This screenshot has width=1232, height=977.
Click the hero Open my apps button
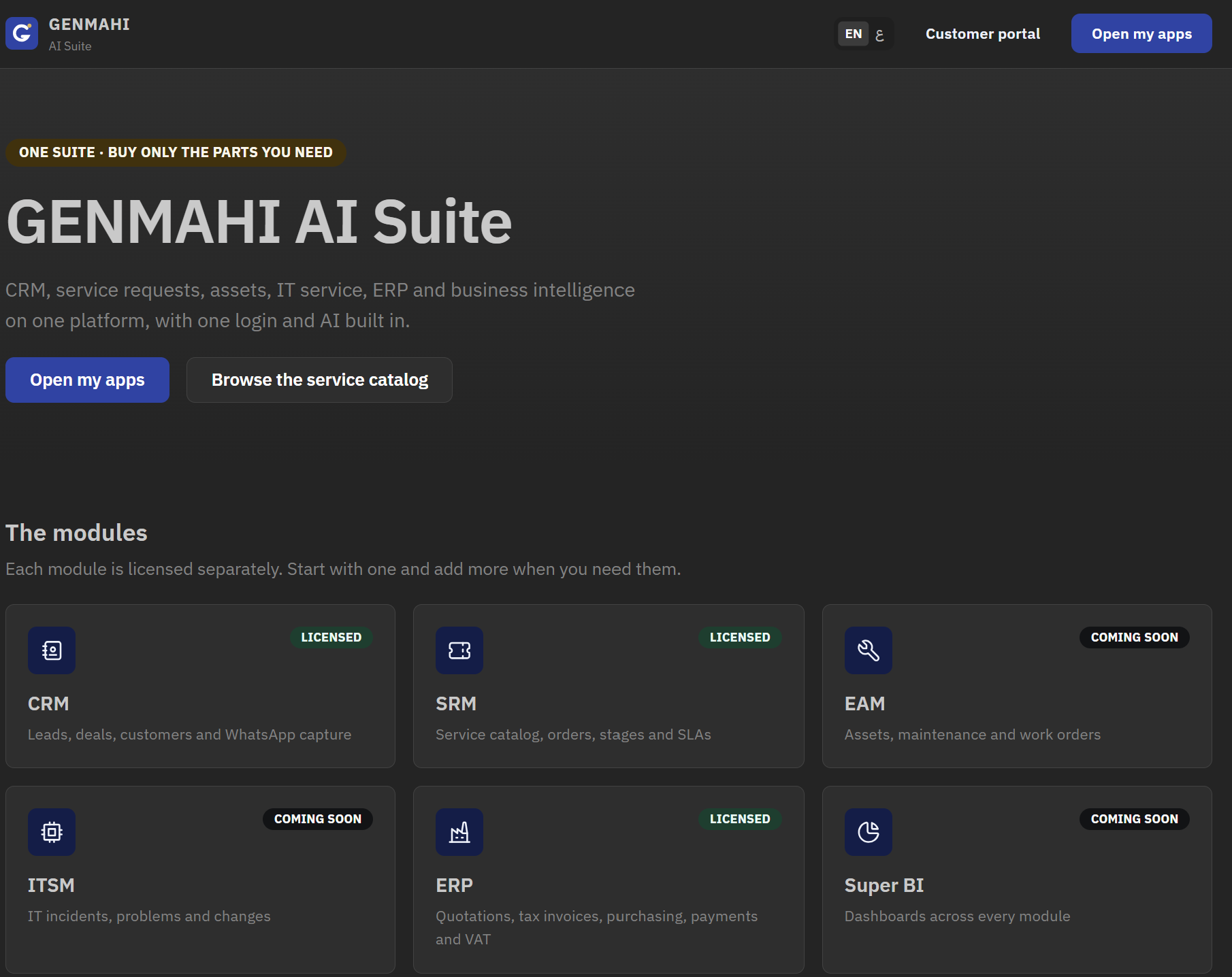[87, 380]
